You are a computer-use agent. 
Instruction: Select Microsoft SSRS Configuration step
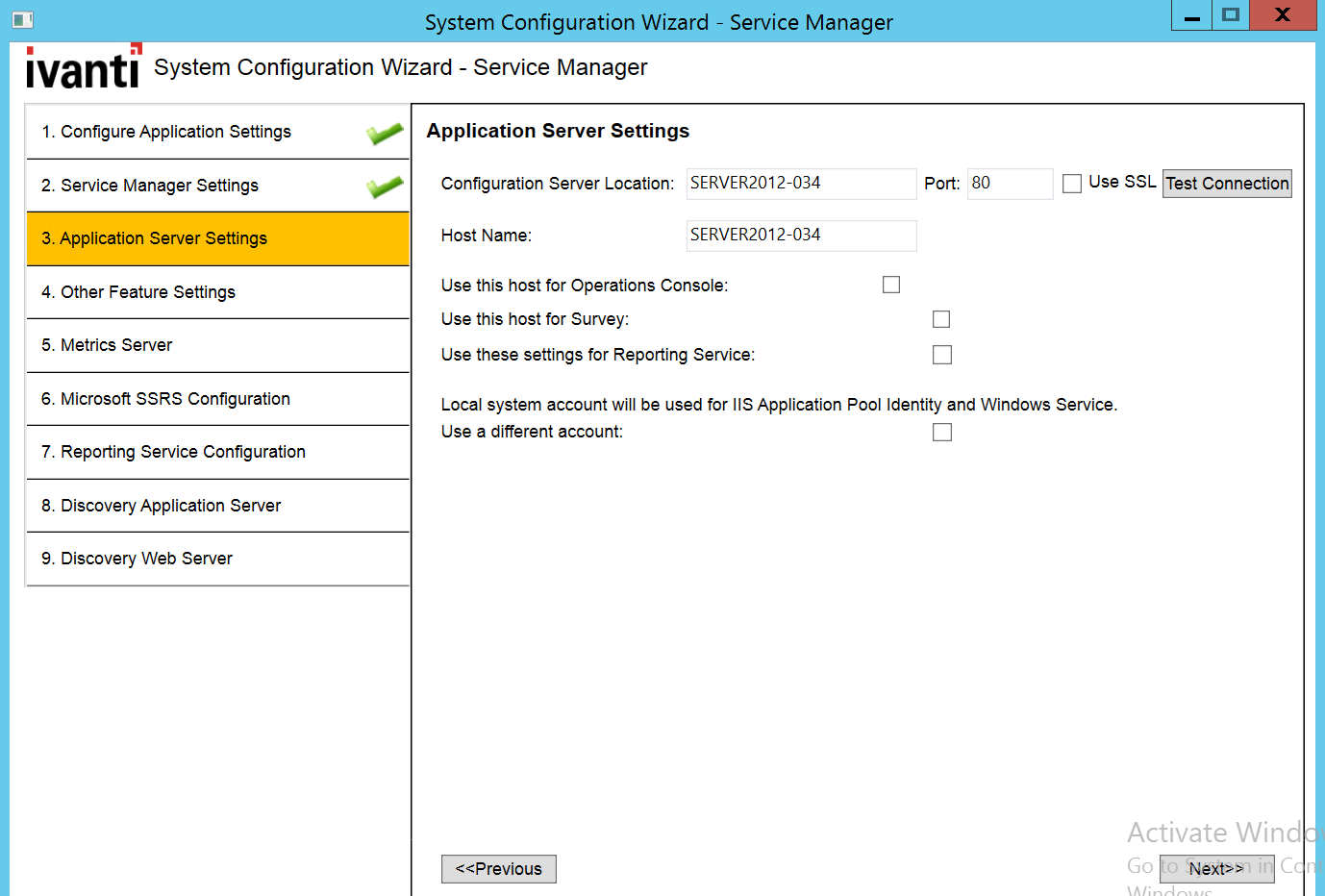coord(217,398)
